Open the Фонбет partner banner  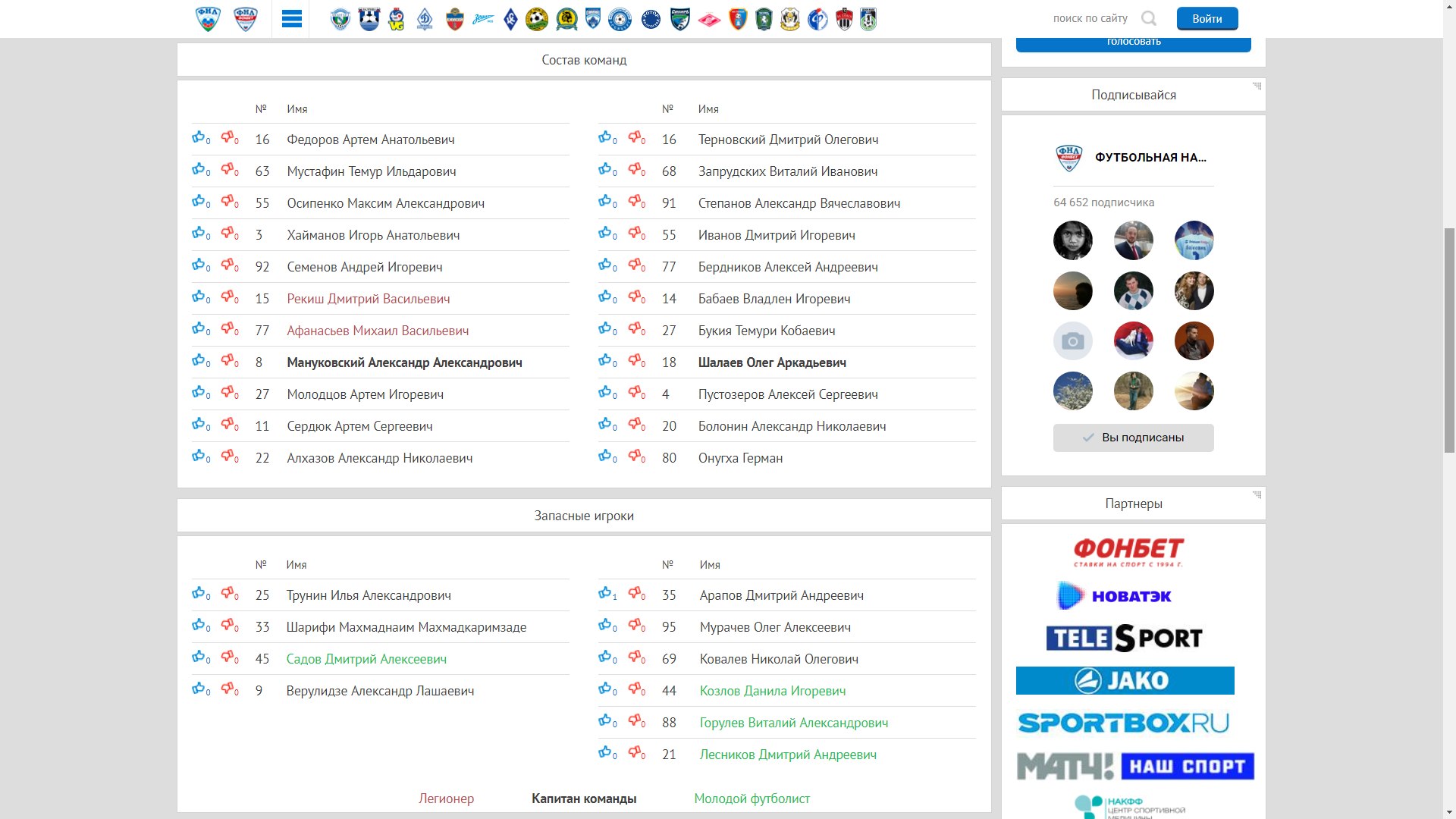tap(1128, 551)
